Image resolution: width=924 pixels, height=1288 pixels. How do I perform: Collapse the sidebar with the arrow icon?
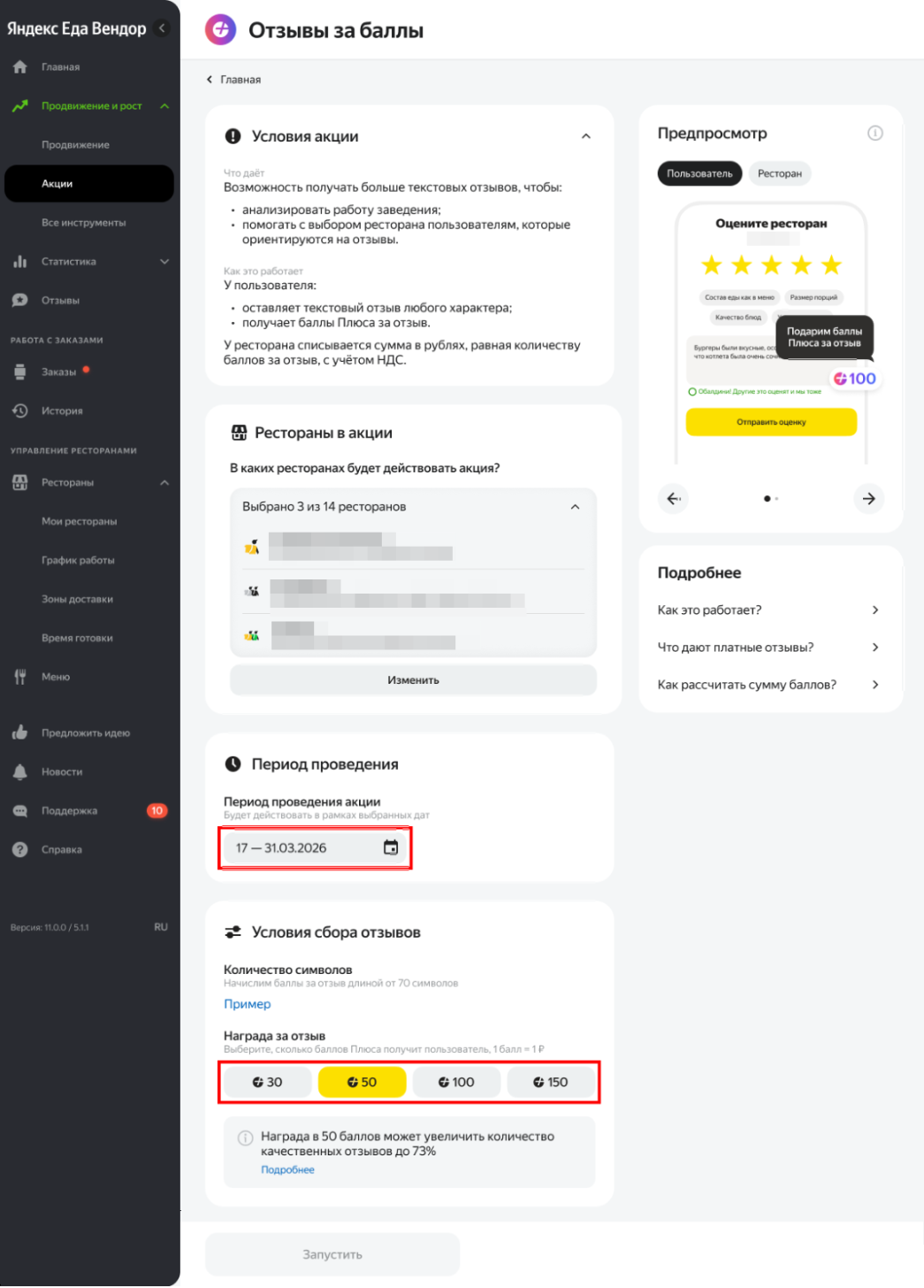[162, 28]
